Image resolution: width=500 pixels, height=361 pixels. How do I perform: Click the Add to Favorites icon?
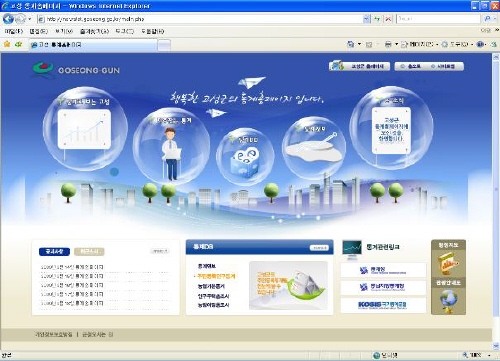(x=18, y=44)
